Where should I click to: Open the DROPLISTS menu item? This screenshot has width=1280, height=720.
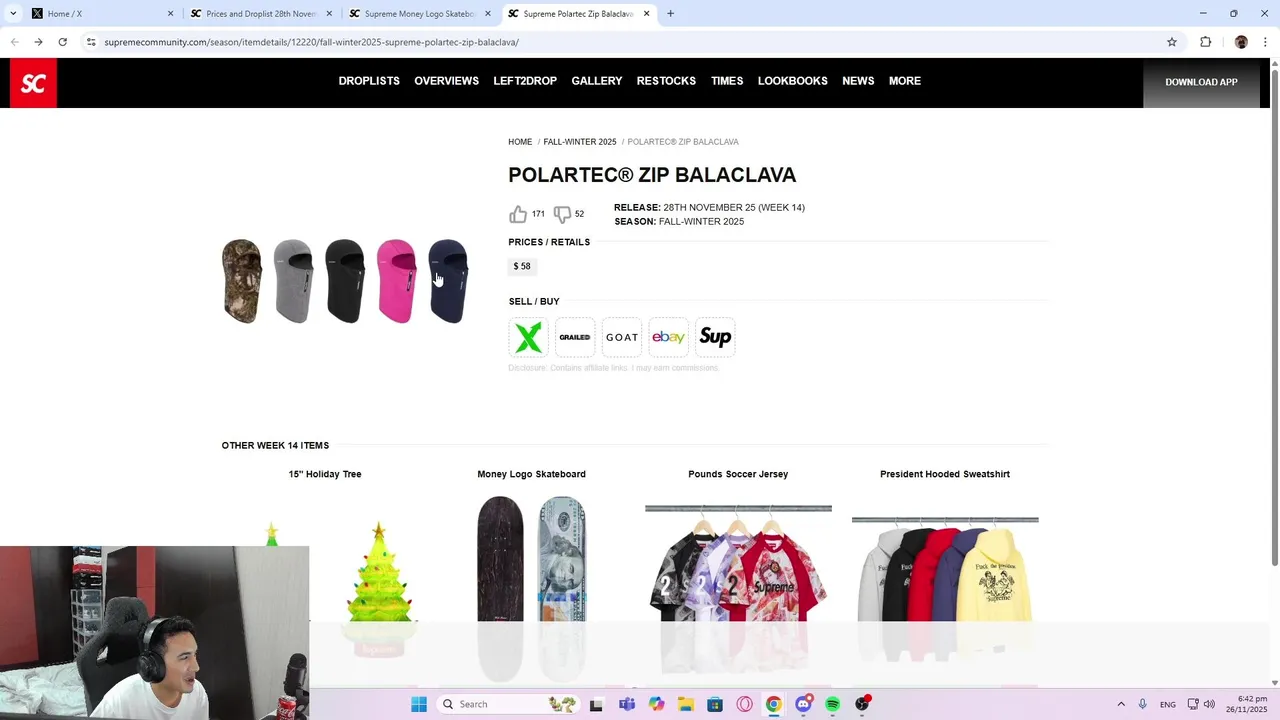tap(369, 81)
